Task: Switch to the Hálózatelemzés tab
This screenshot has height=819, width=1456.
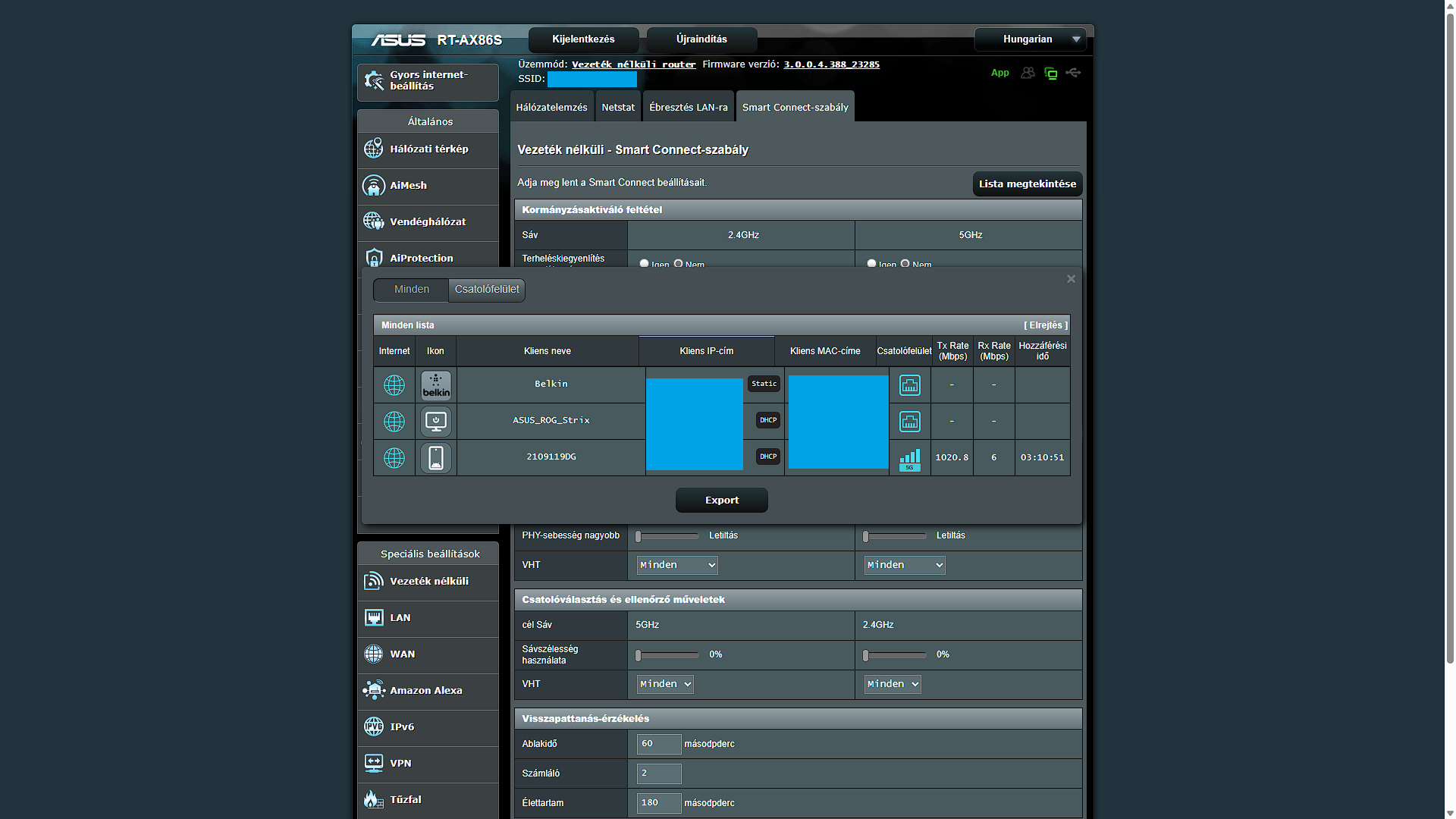Action: coord(551,107)
